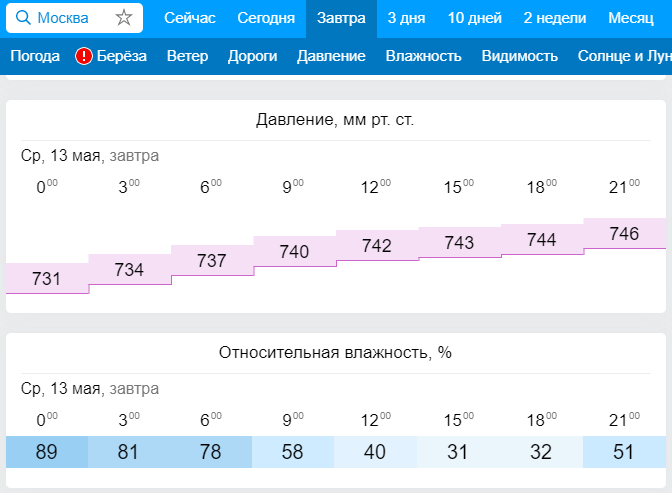Go to the Ветер section
Viewport: 672px width, 493px height.
[x=188, y=56]
